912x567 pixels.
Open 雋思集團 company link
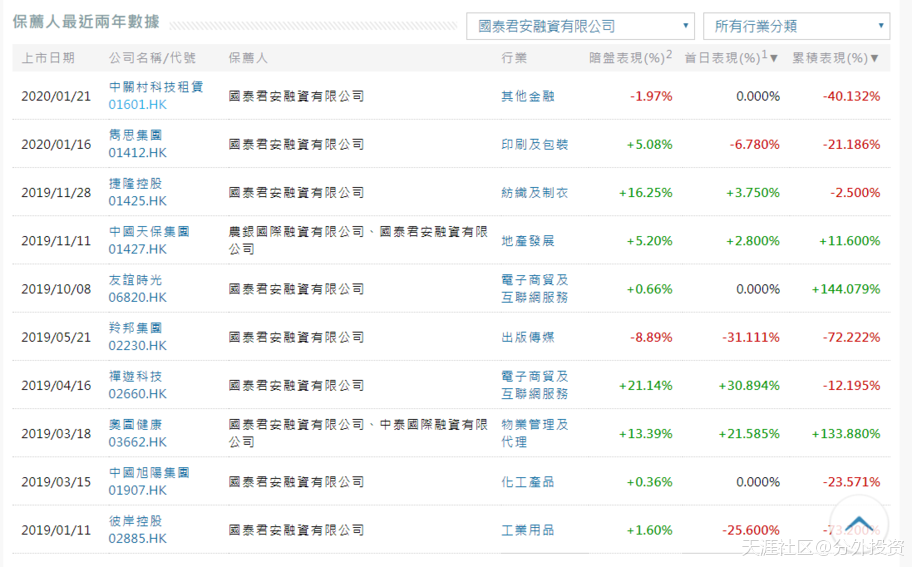[135, 135]
